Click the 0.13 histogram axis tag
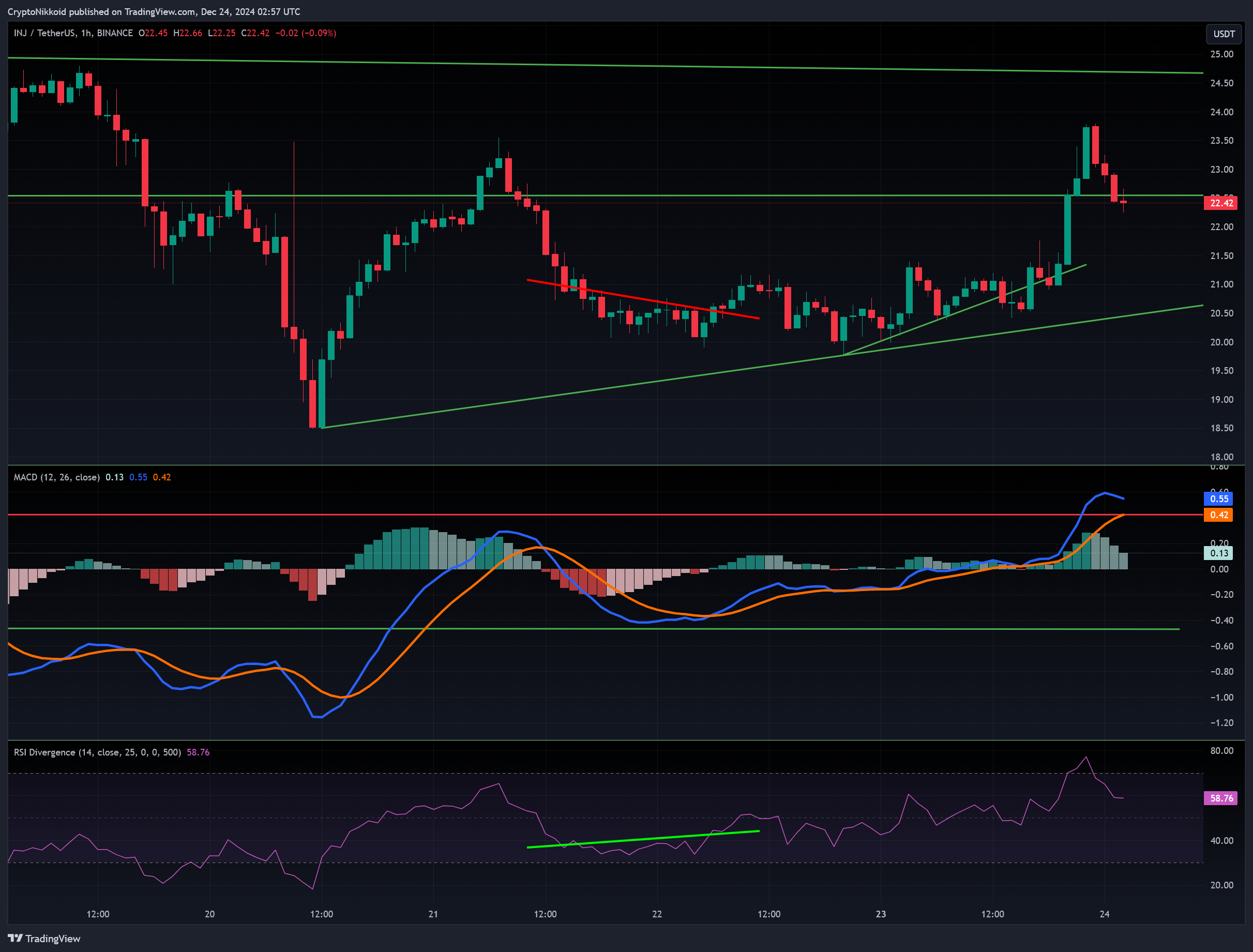The width and height of the screenshot is (1253, 952). [x=1218, y=553]
